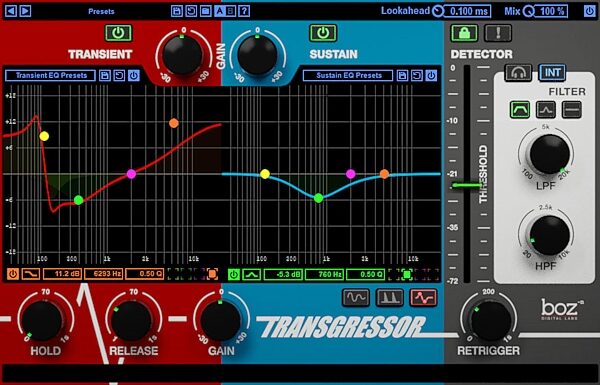Select the green node on the transient EQ curve
This screenshot has width=600, height=385.
78,200
